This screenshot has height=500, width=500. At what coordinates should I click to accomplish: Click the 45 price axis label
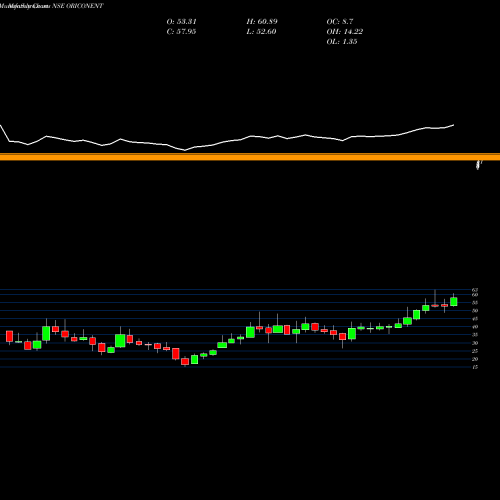[475, 319]
